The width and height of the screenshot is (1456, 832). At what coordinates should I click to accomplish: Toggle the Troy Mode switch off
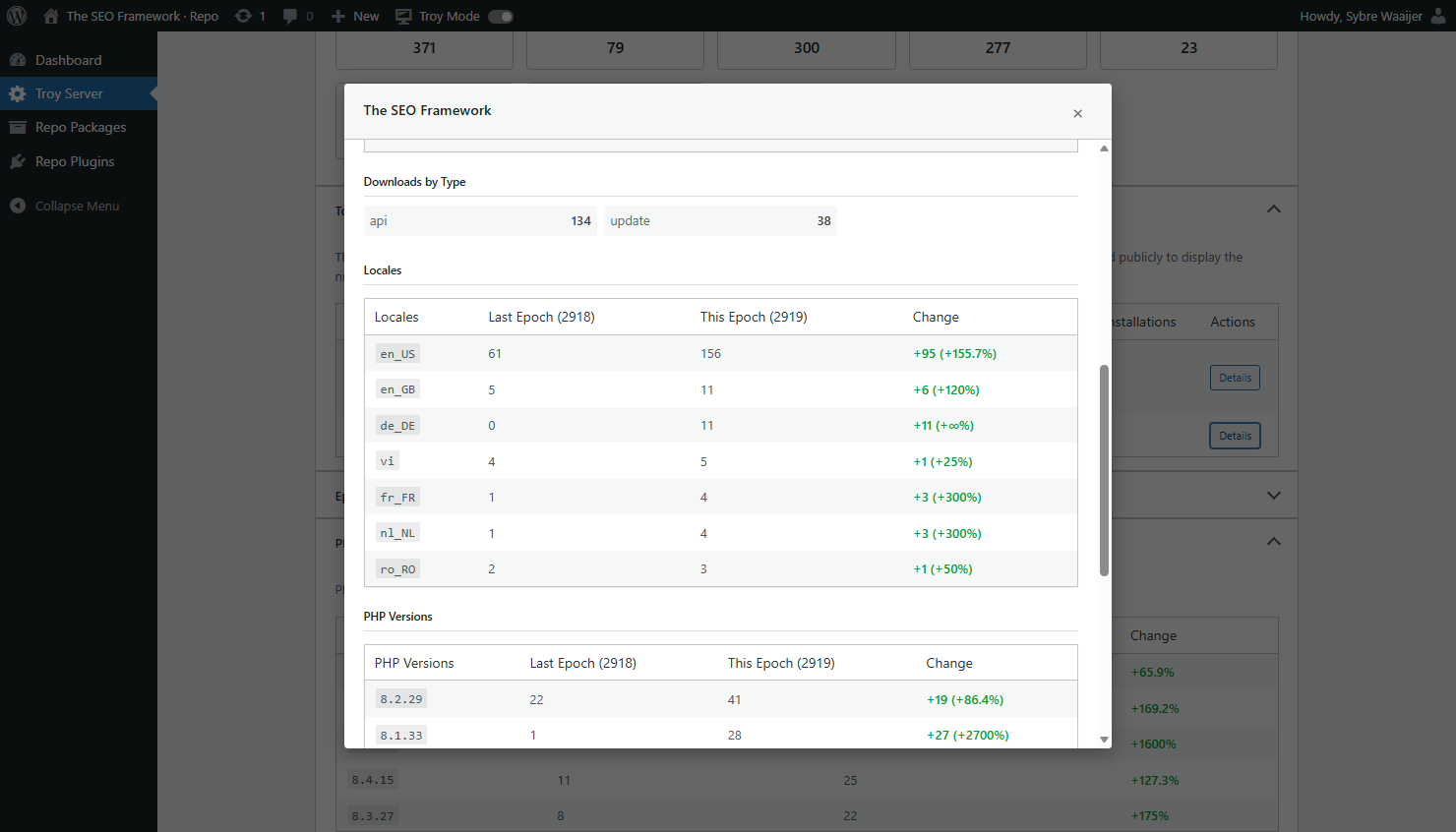tap(501, 16)
